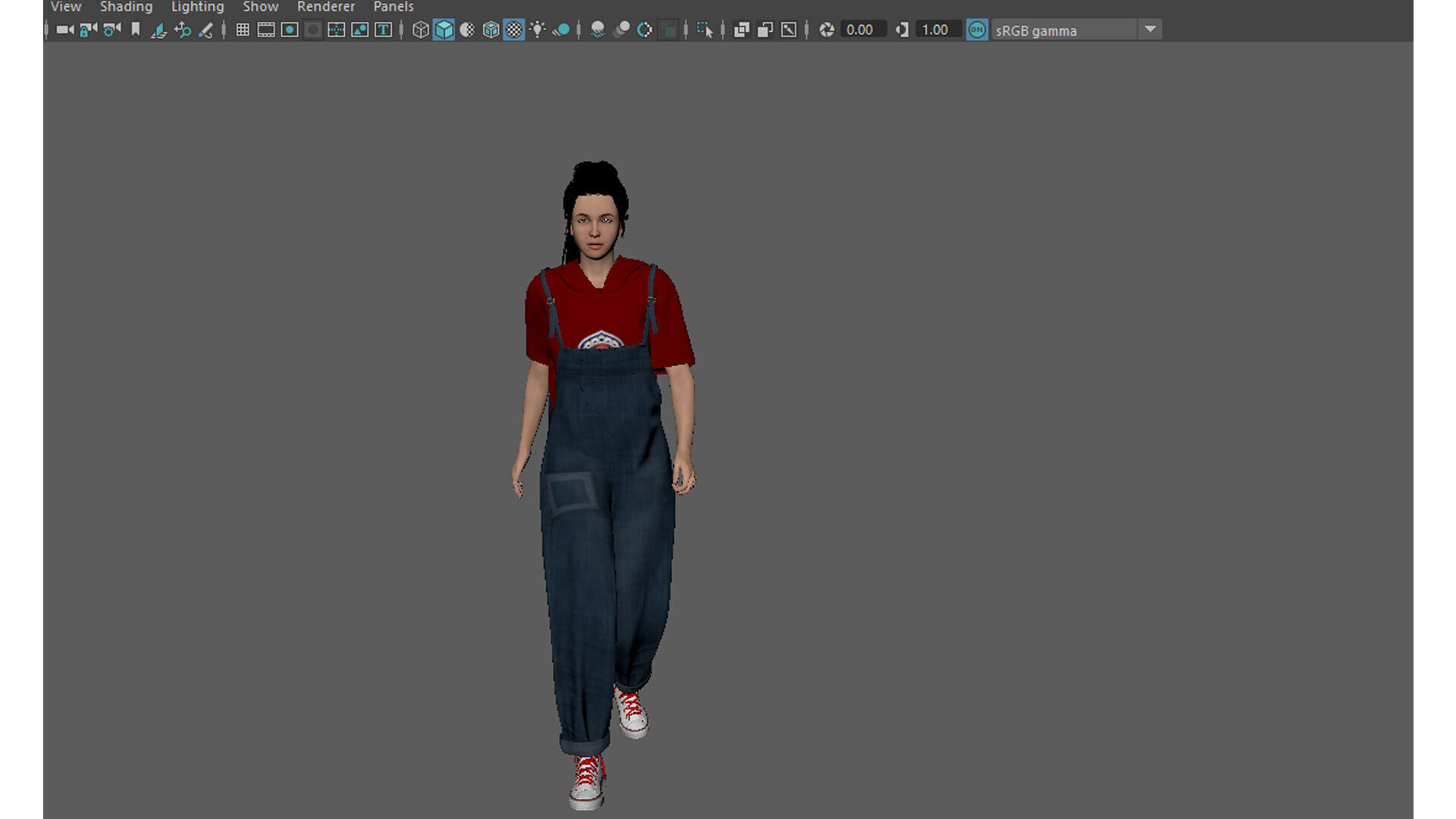This screenshot has height=819, width=1456.
Task: Toggle the Film Gate icon
Action: pos(266,30)
